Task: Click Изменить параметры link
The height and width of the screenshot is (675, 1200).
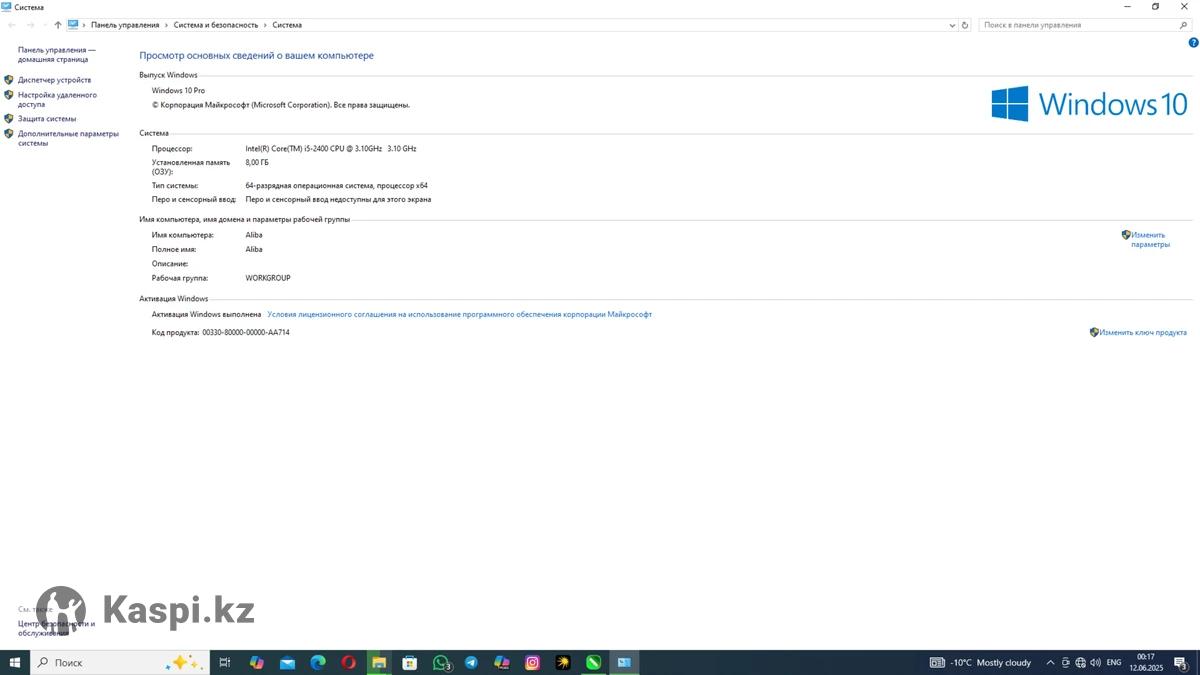Action: coord(1150,240)
